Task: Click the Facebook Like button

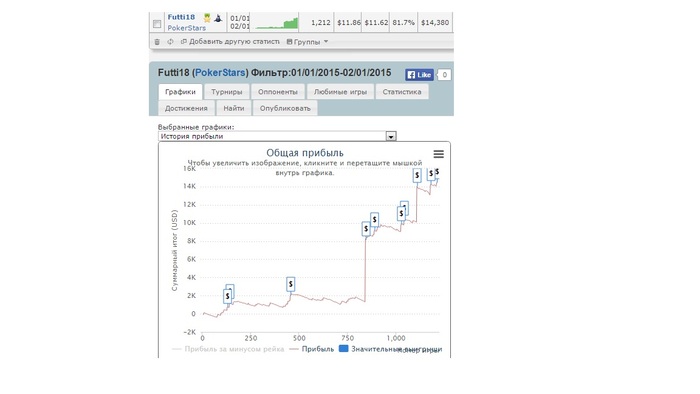Action: [x=419, y=75]
